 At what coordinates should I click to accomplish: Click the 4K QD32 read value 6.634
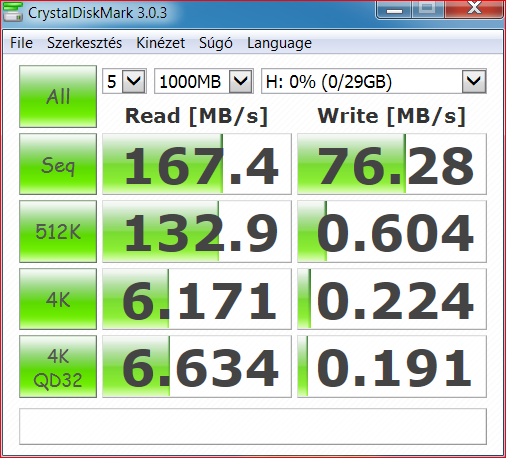point(197,366)
